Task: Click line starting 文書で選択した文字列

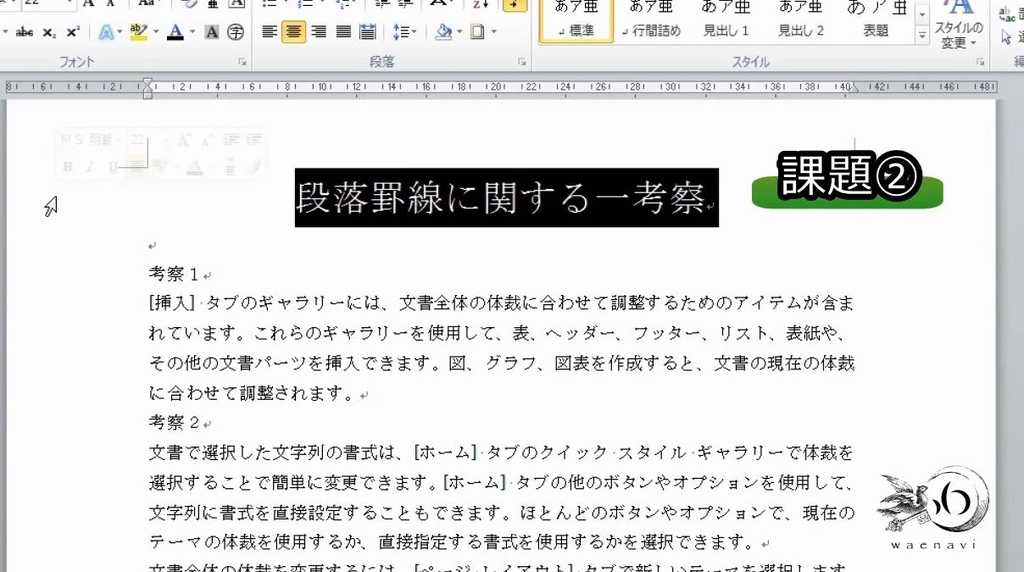Action: click(502, 453)
